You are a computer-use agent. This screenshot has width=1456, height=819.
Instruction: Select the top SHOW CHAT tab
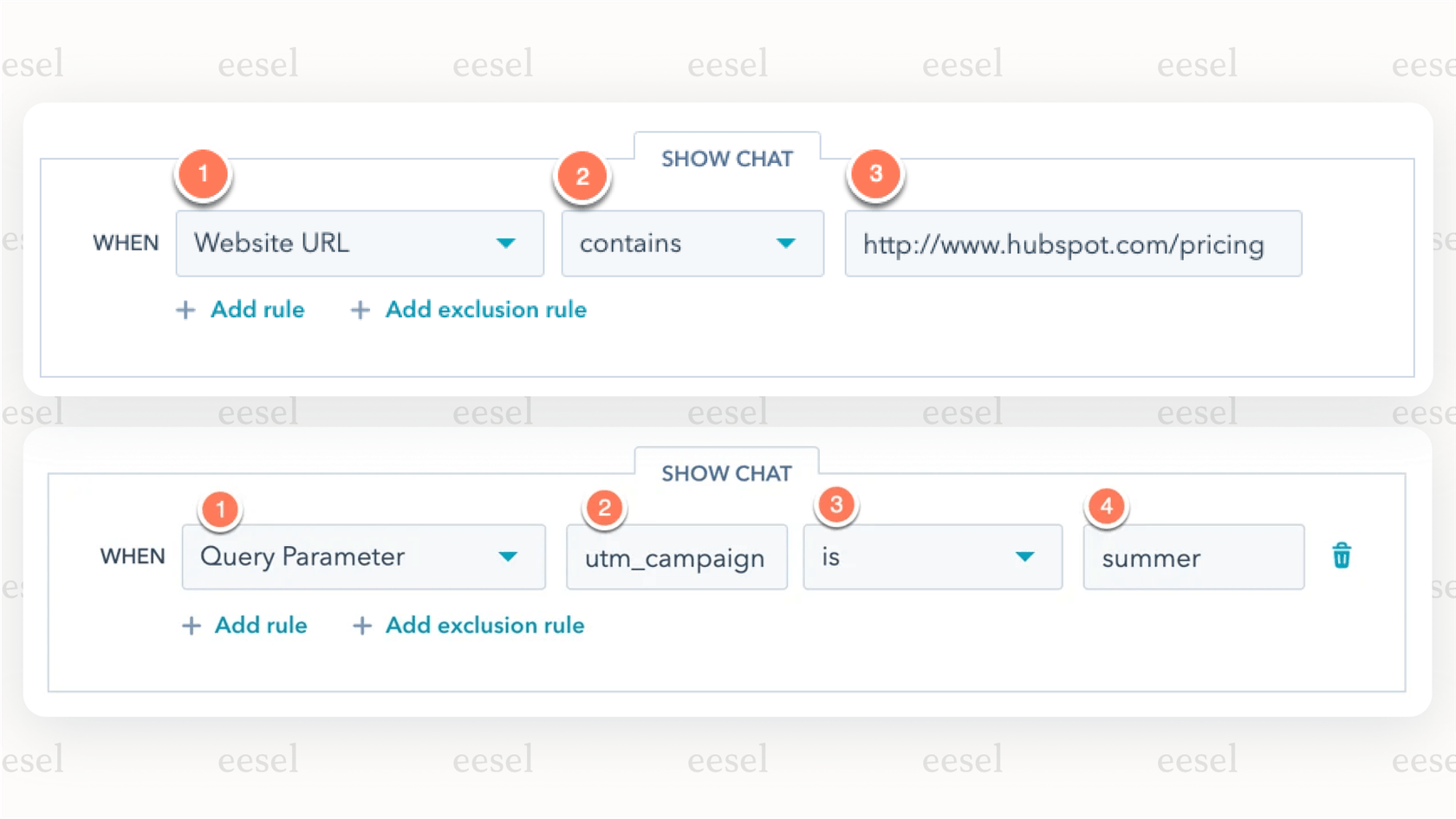coord(727,158)
